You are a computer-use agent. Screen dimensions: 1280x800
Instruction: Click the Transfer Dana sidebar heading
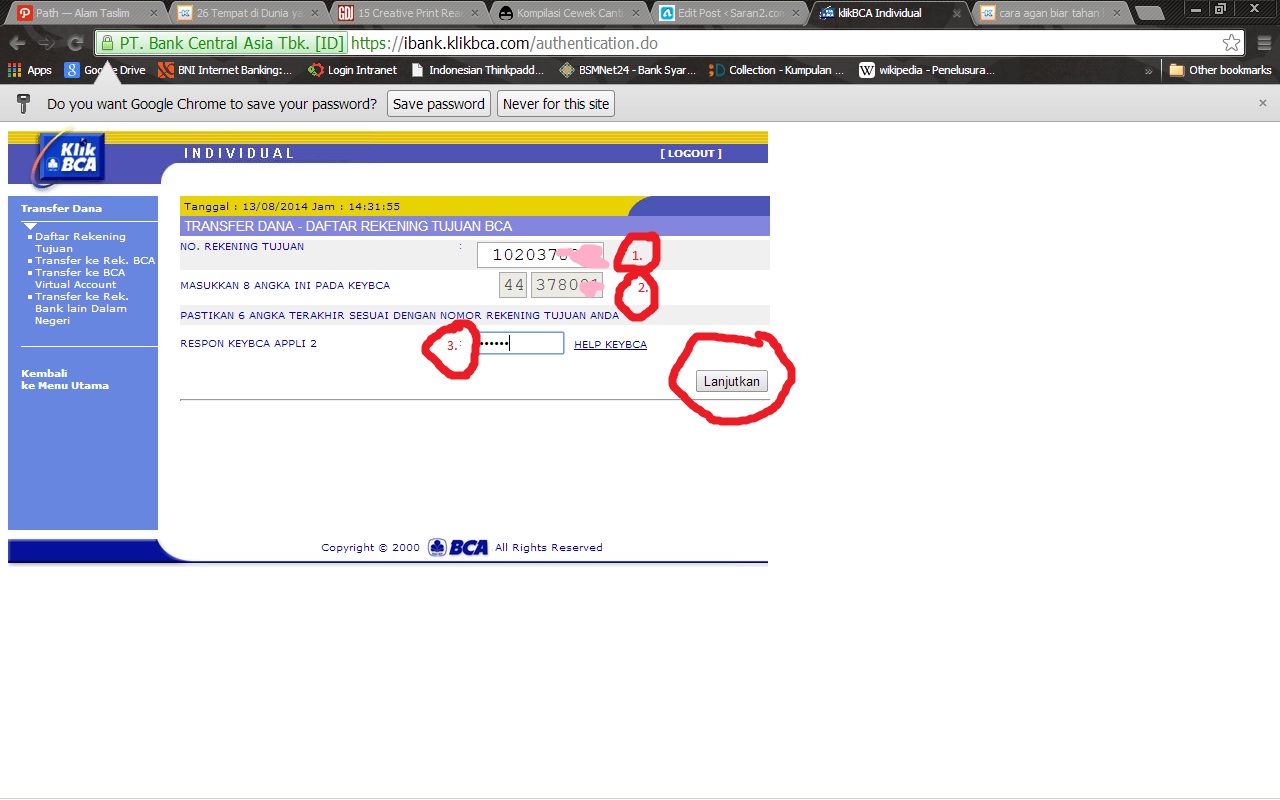(x=61, y=208)
